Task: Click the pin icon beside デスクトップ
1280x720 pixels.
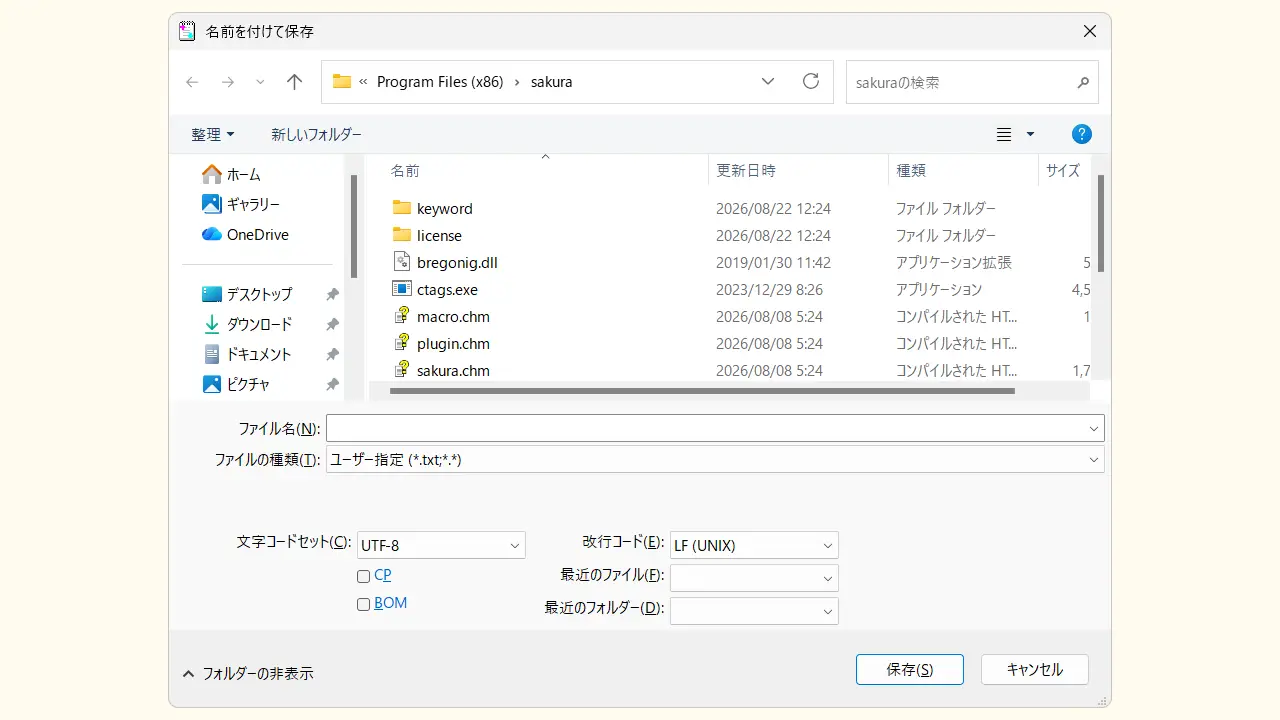Action: coord(332,294)
